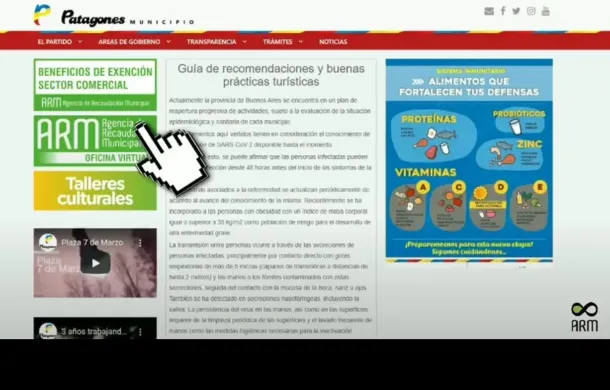The width and height of the screenshot is (610, 390).
Task: Click the Patagones Municipio logo
Action: [x=114, y=16]
